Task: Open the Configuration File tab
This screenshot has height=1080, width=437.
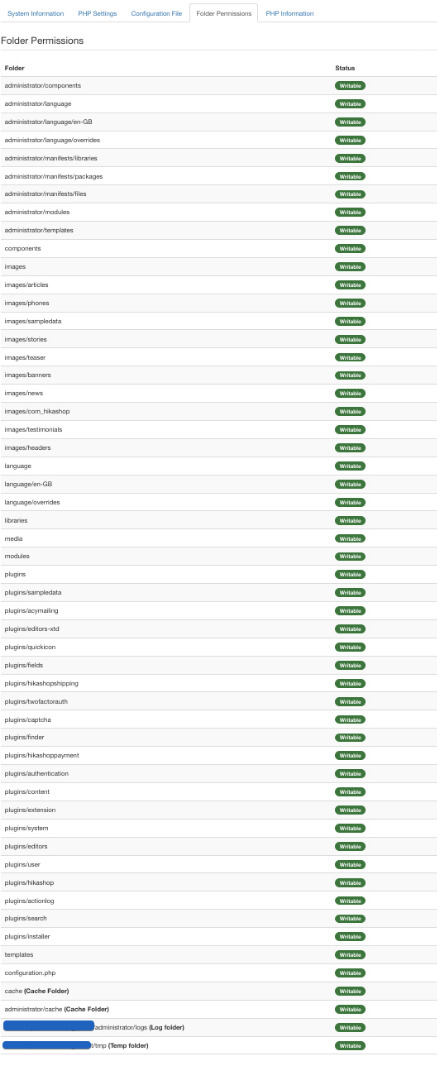Action: [156, 14]
